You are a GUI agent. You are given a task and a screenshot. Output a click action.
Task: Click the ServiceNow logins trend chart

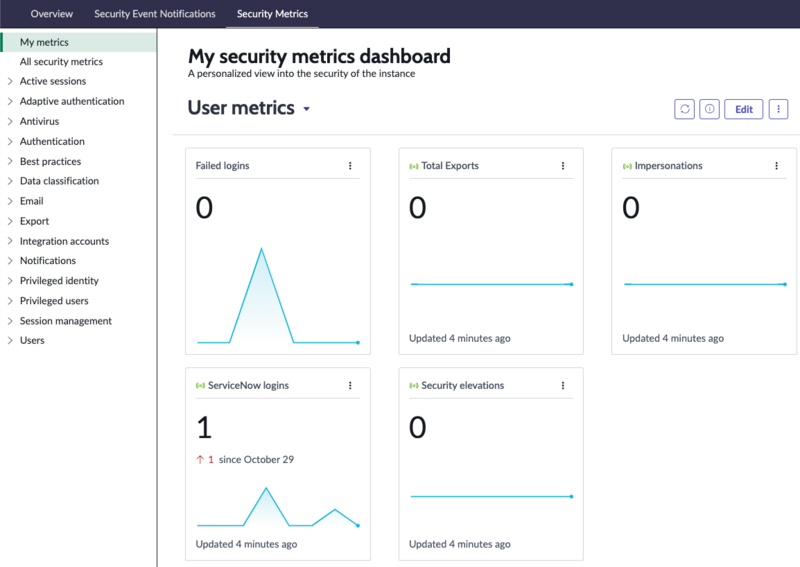point(278,507)
